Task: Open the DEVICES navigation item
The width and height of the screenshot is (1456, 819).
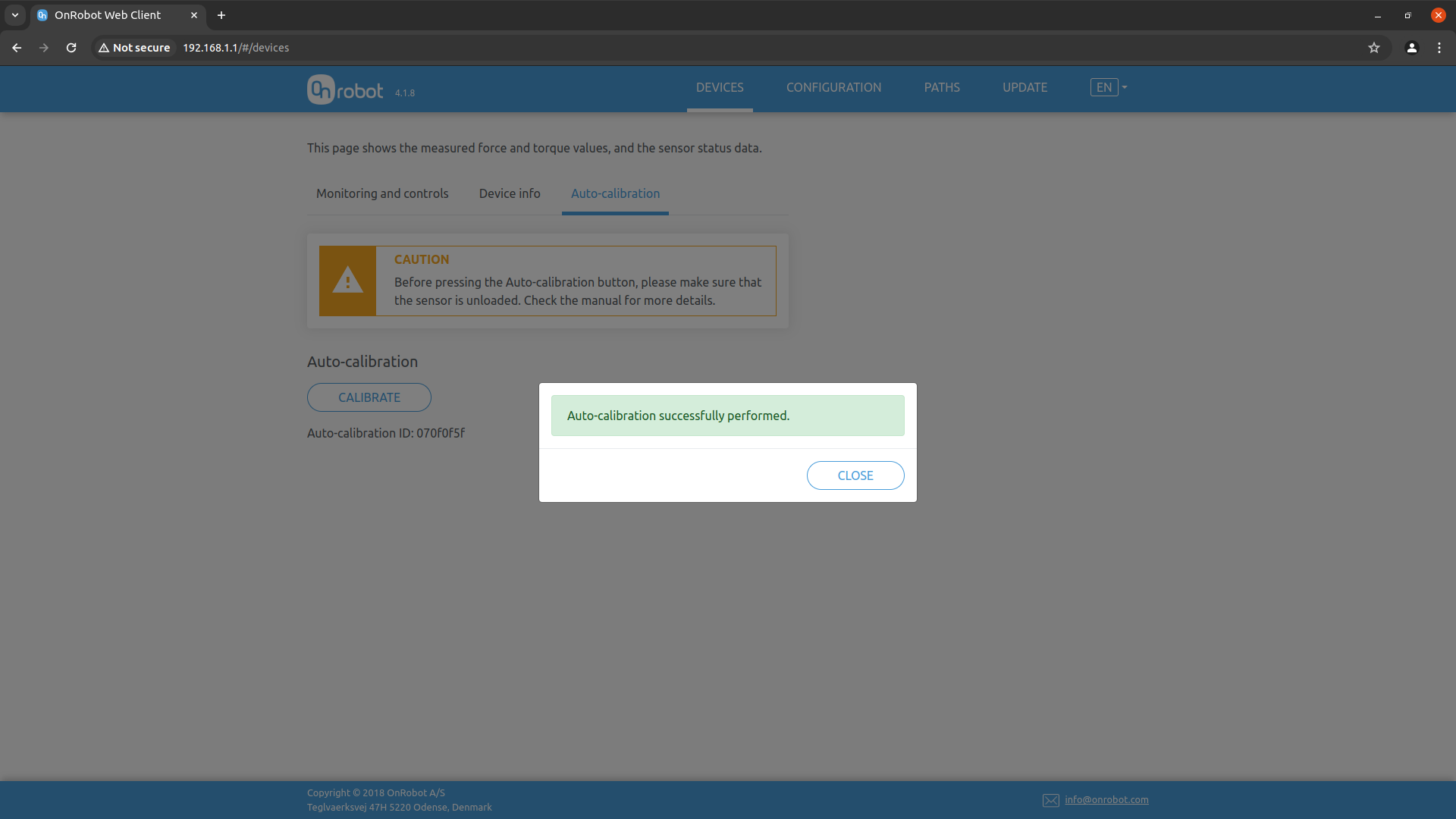Action: [x=720, y=87]
